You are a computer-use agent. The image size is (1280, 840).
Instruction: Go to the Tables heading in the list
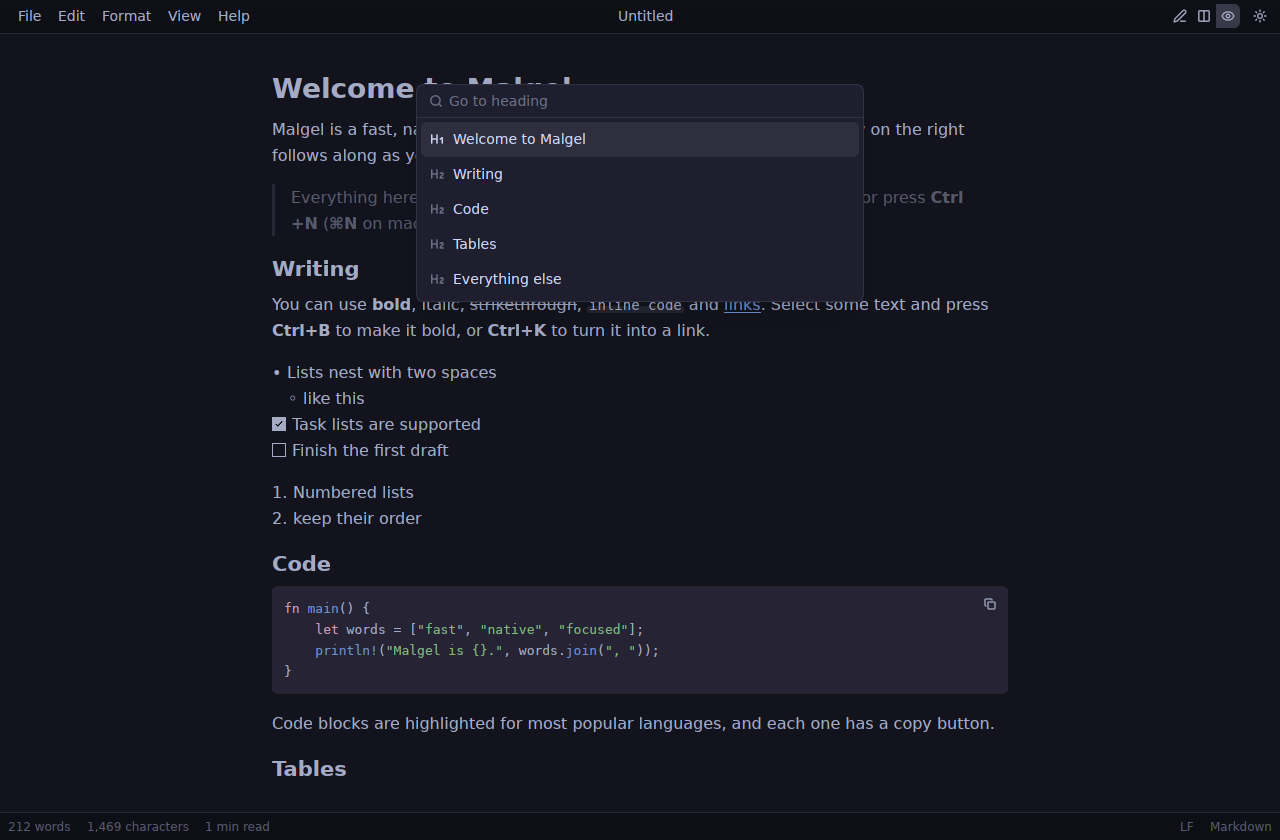click(640, 244)
